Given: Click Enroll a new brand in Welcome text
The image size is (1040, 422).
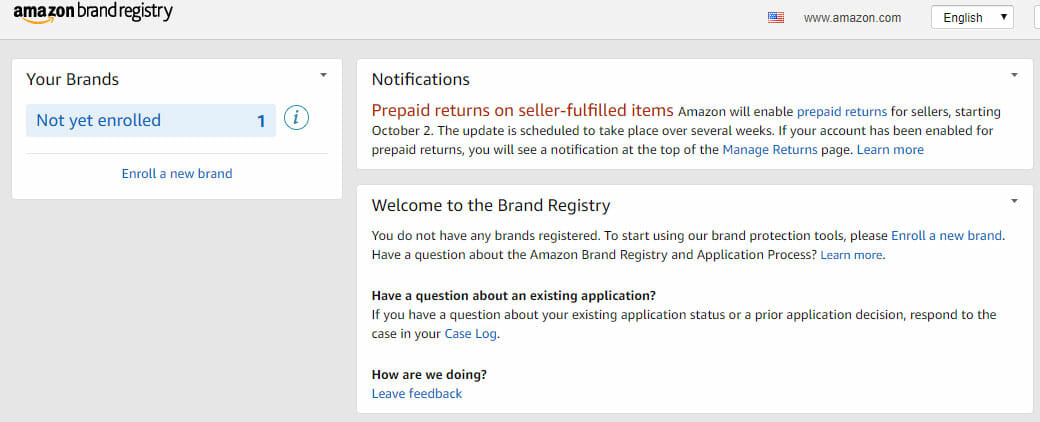Looking at the screenshot, I should click(946, 236).
